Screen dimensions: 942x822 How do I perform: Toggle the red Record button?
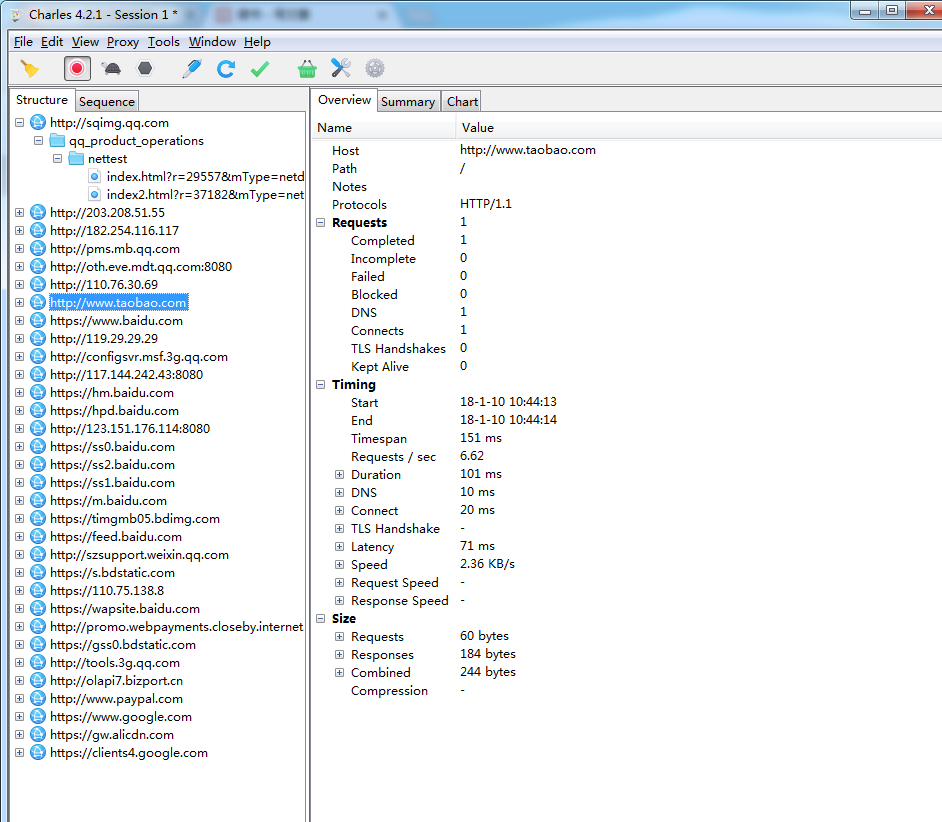[x=77, y=69]
